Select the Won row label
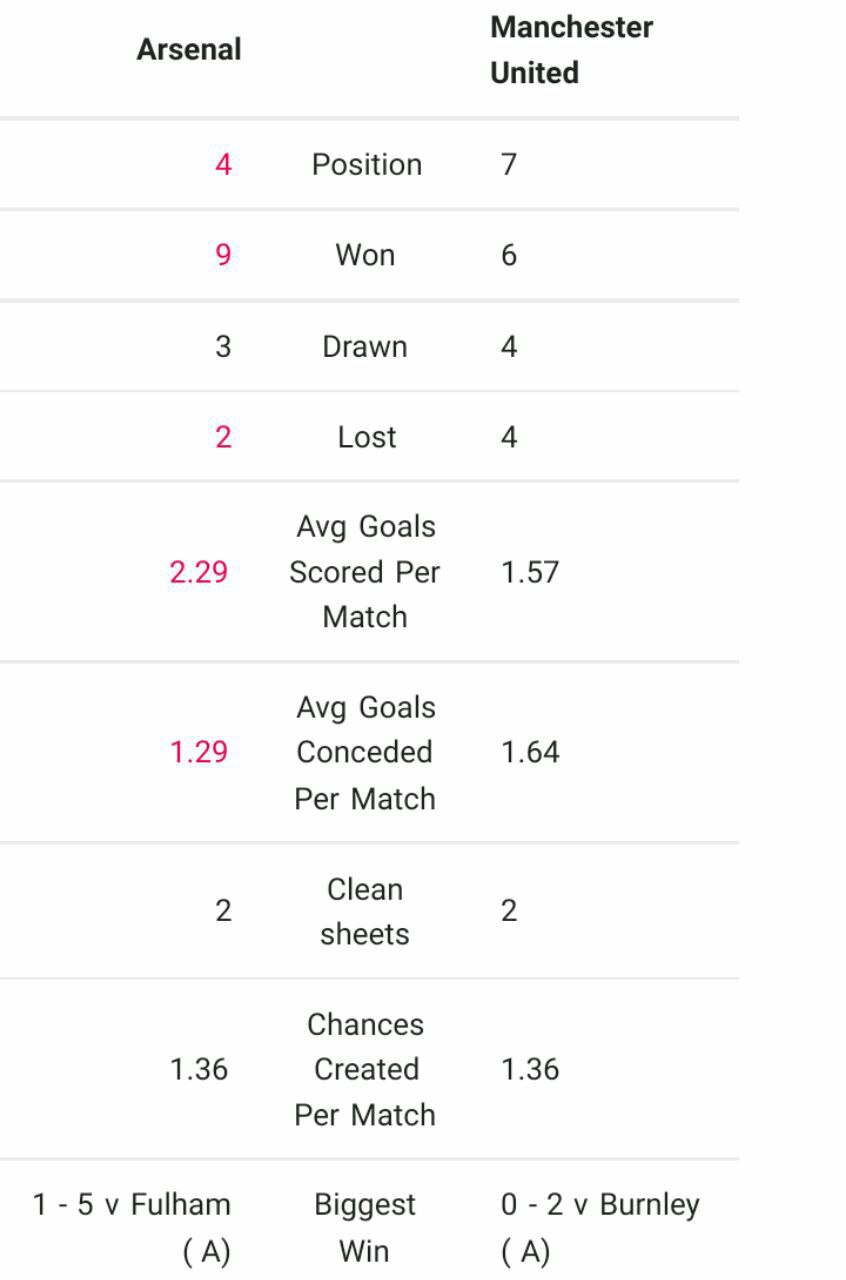The image size is (846, 1280). 366,255
